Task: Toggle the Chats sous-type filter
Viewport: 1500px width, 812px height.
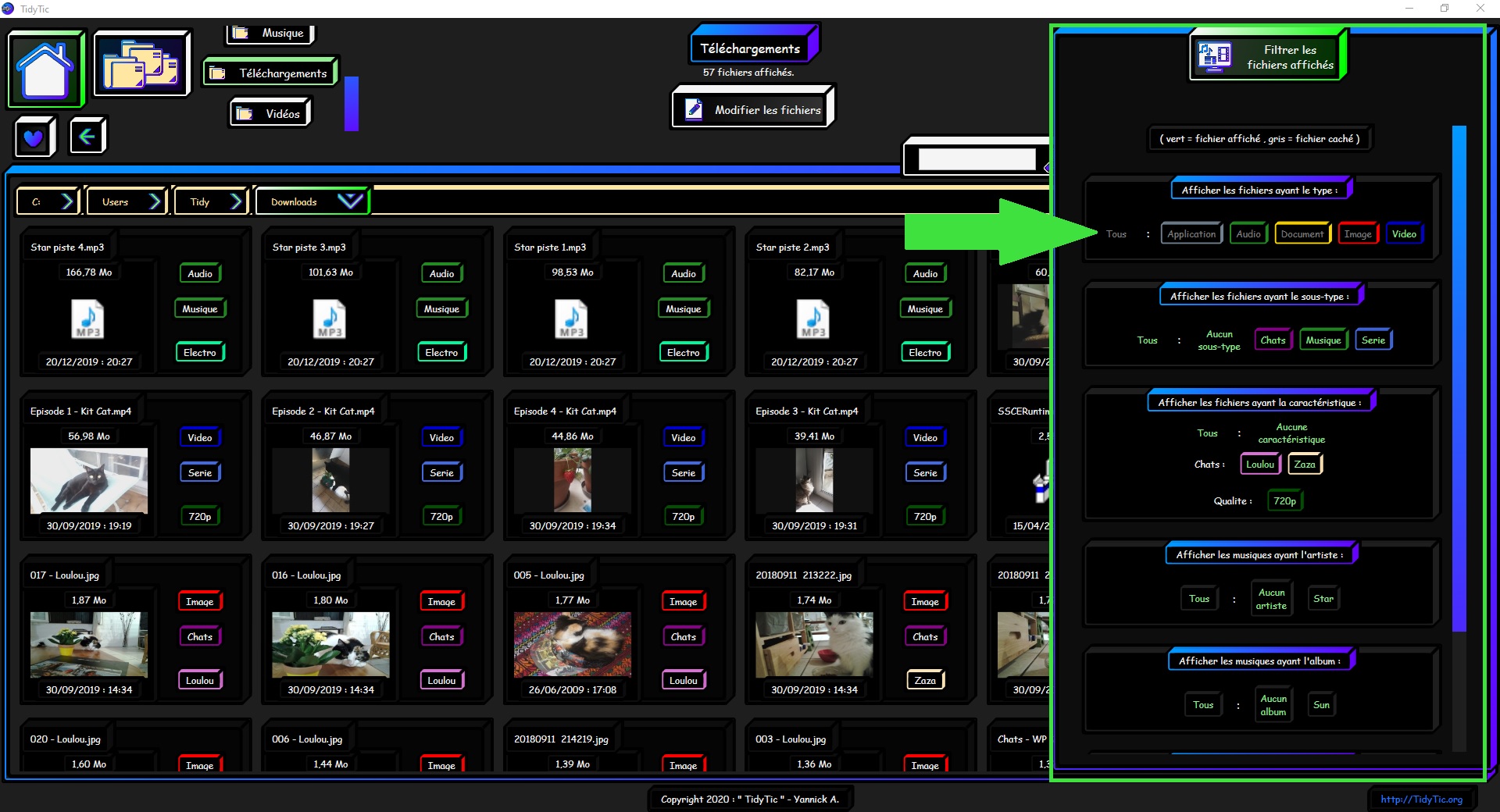Action: point(1273,340)
